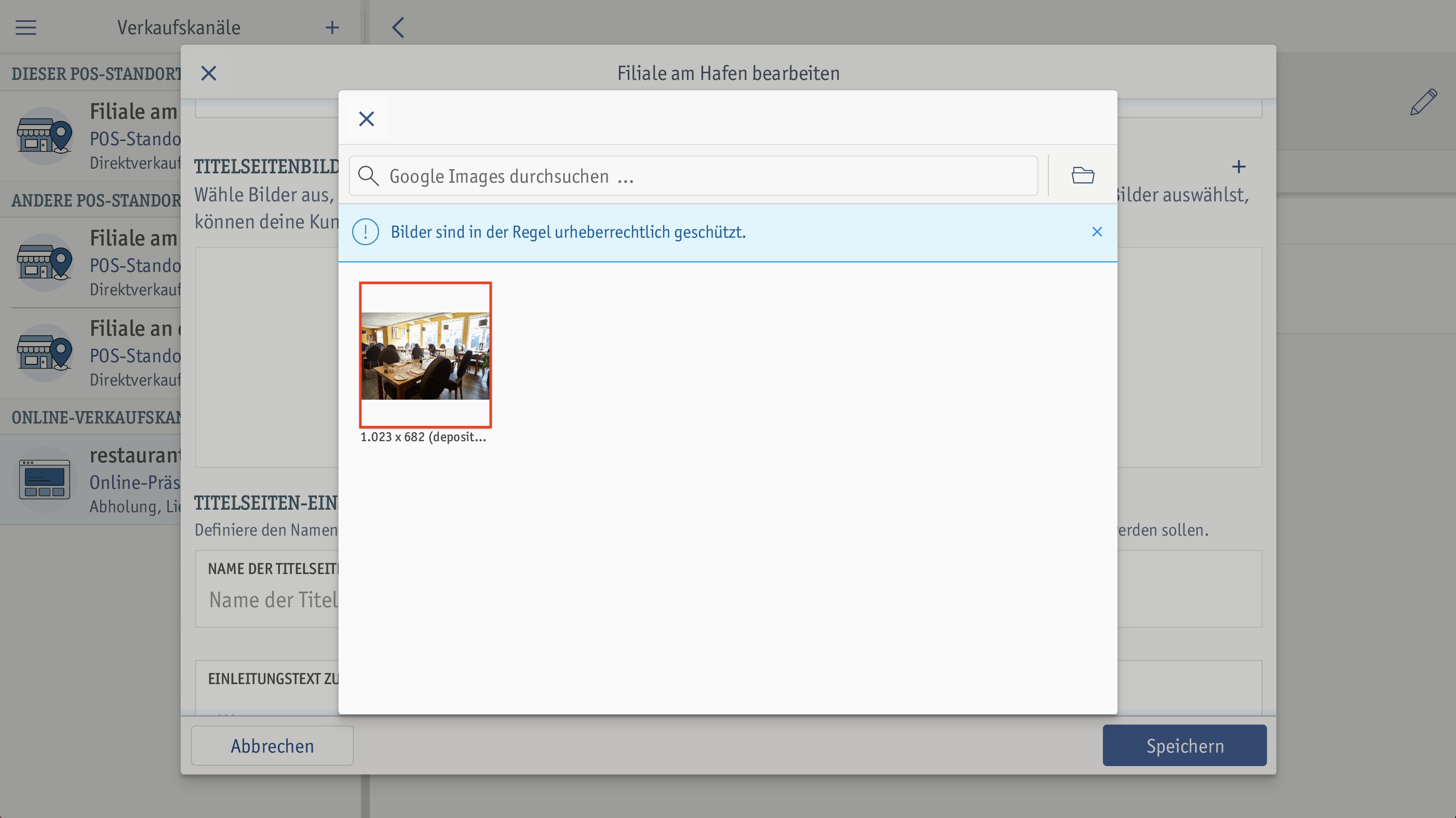Screen dimensions: 1456x818
Task: Click the 'Abbrechen' cancel button
Action: 272,745
